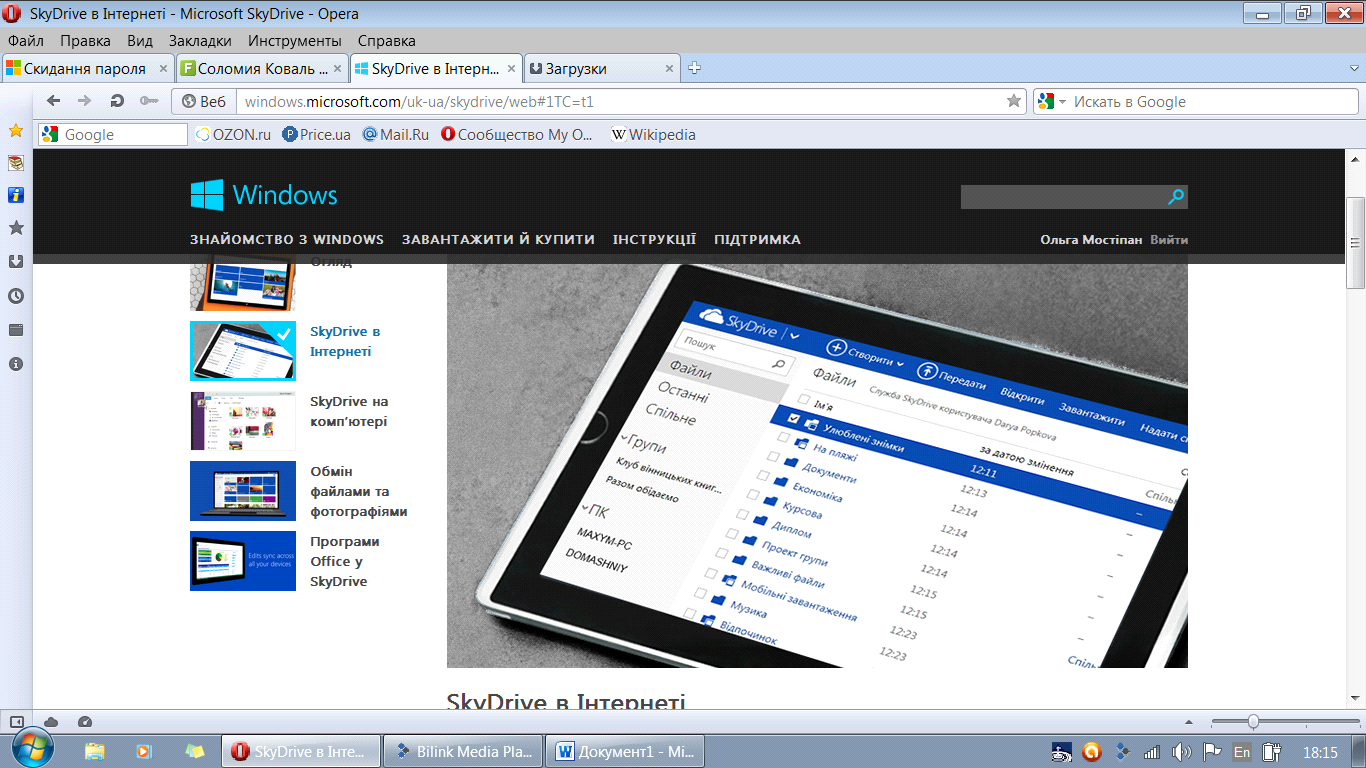The width and height of the screenshot is (1366, 768).
Task: Go back using the browser Back arrow
Action: (x=54, y=101)
